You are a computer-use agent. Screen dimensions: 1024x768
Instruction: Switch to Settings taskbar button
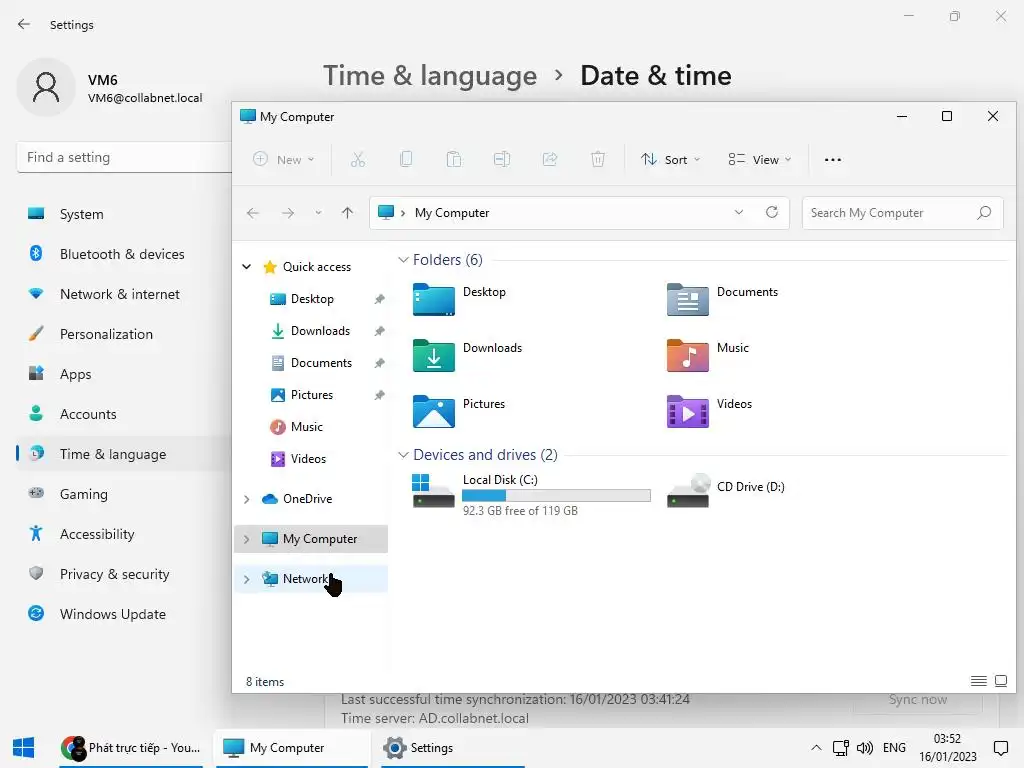(453, 748)
